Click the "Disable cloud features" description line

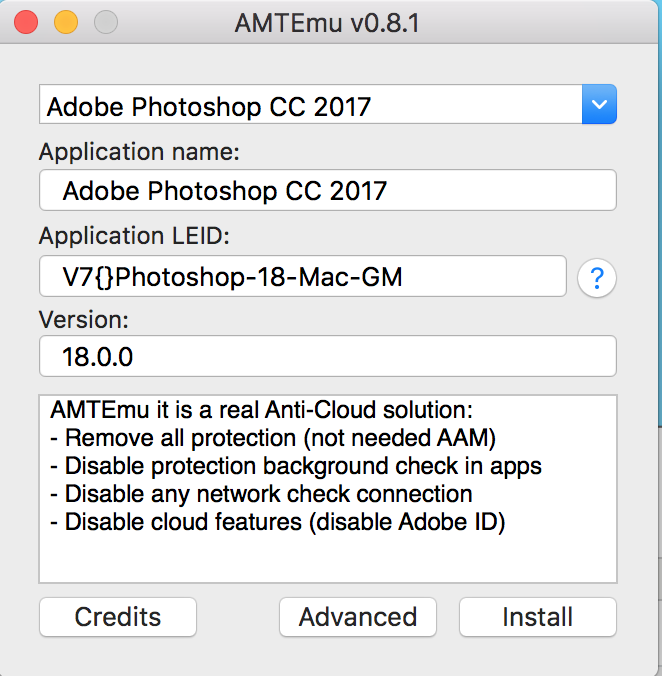285,522
